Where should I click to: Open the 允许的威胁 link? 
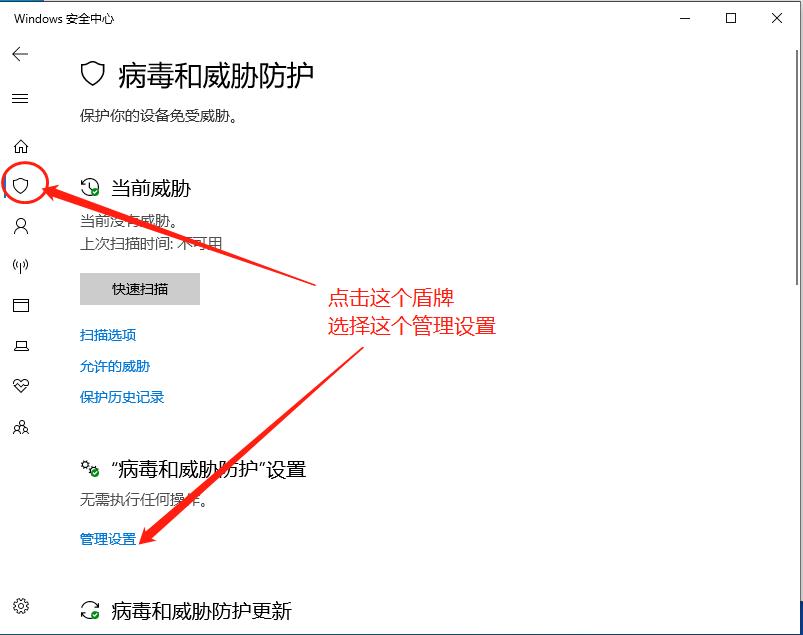[x=115, y=366]
